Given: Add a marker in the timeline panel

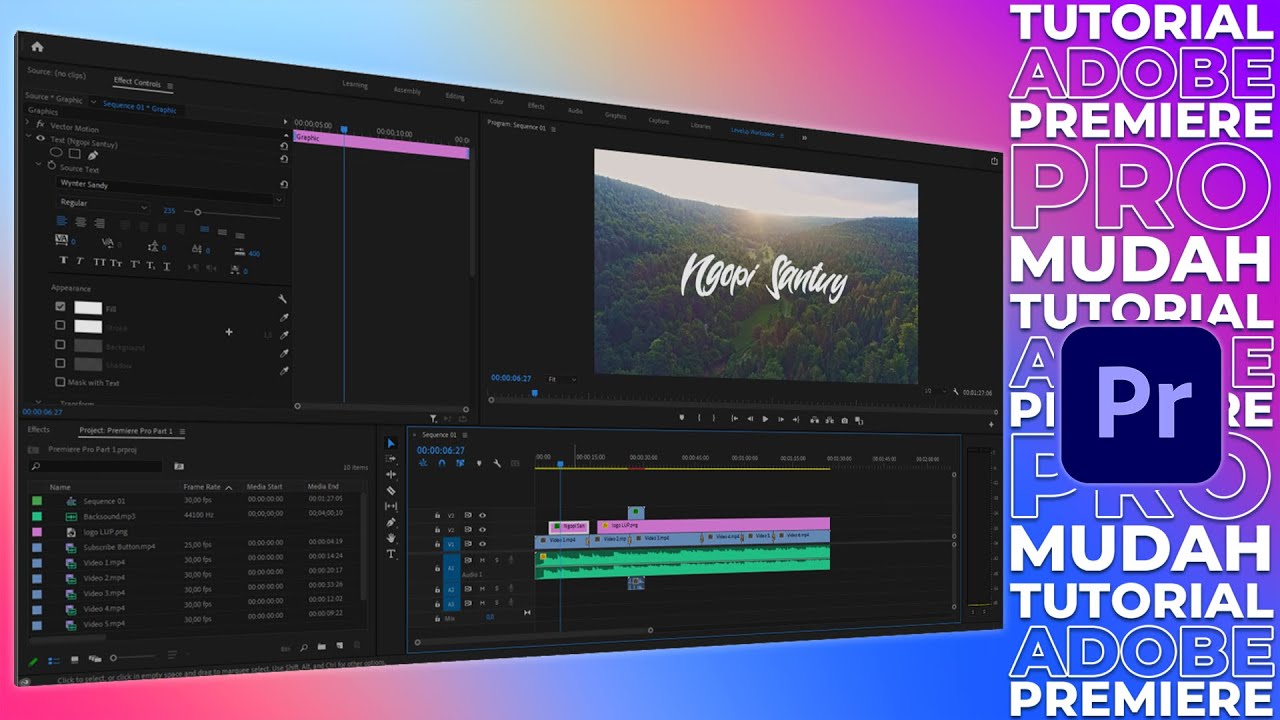Looking at the screenshot, I should tap(479, 463).
